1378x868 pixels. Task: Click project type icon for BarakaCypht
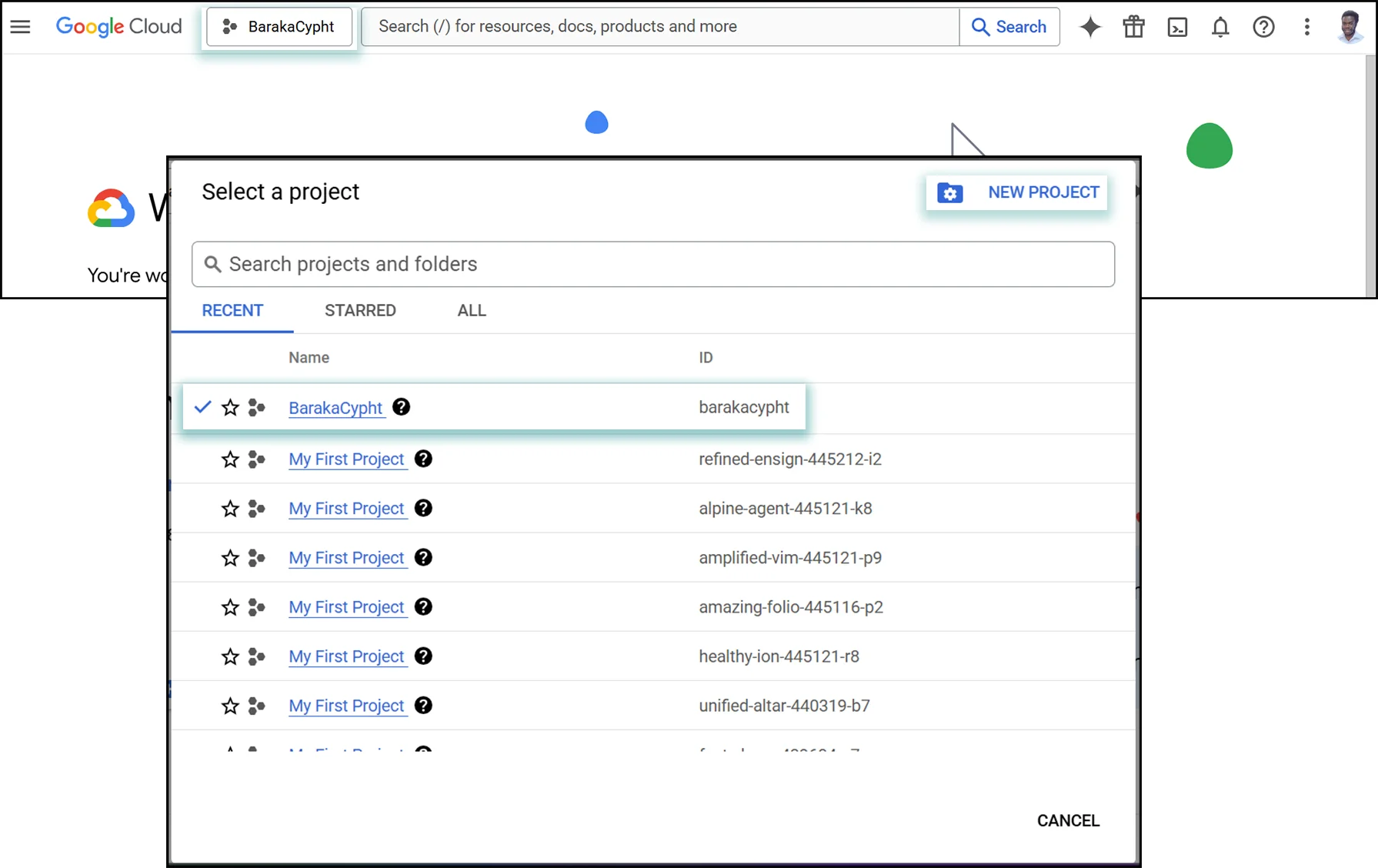click(x=256, y=407)
